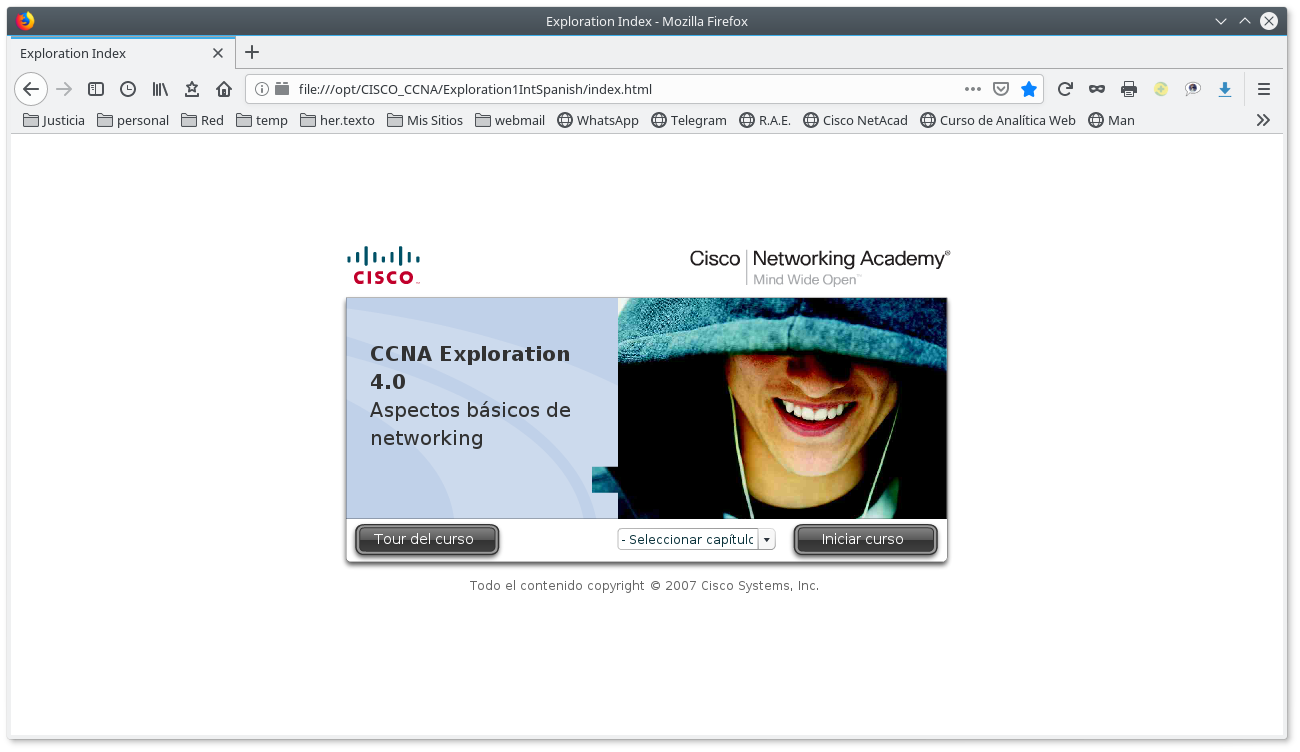This screenshot has width=1300, height=752.
Task: Open a new tab with plus button
Action: pyautogui.click(x=252, y=52)
